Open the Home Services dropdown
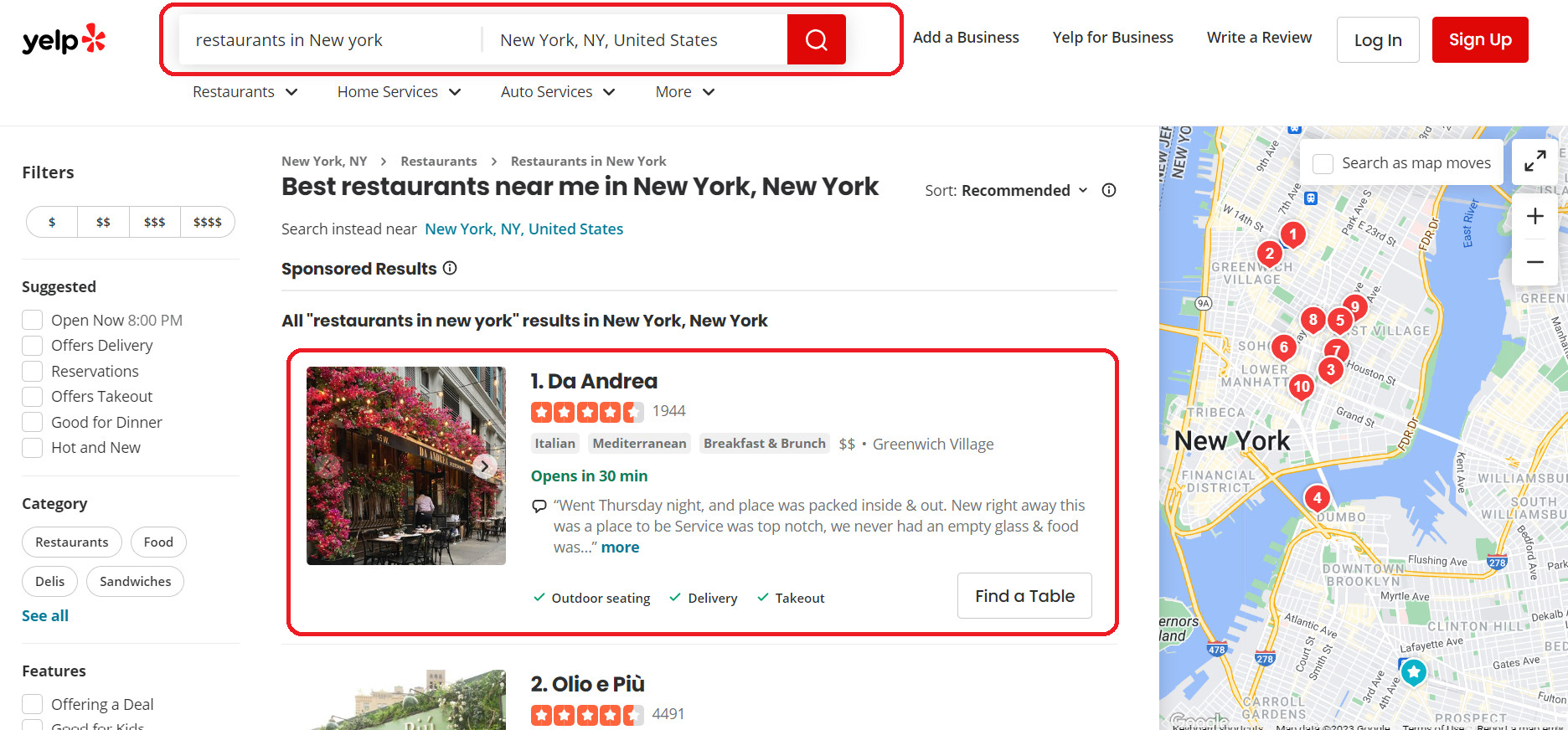This screenshot has width=1568, height=730. pyautogui.click(x=400, y=92)
